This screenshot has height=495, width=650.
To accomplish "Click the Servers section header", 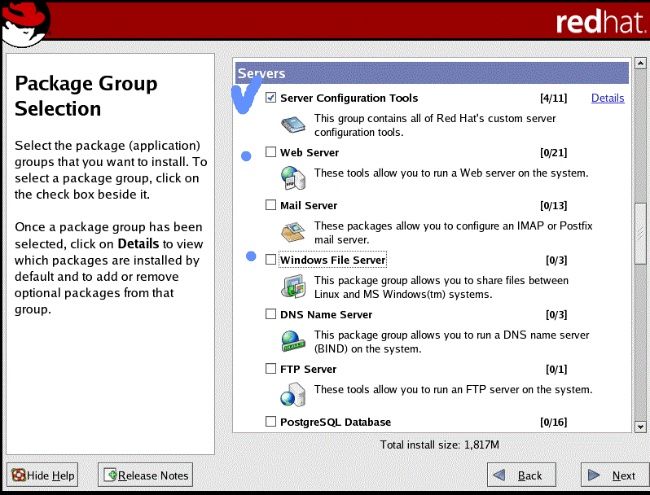I will [432, 73].
